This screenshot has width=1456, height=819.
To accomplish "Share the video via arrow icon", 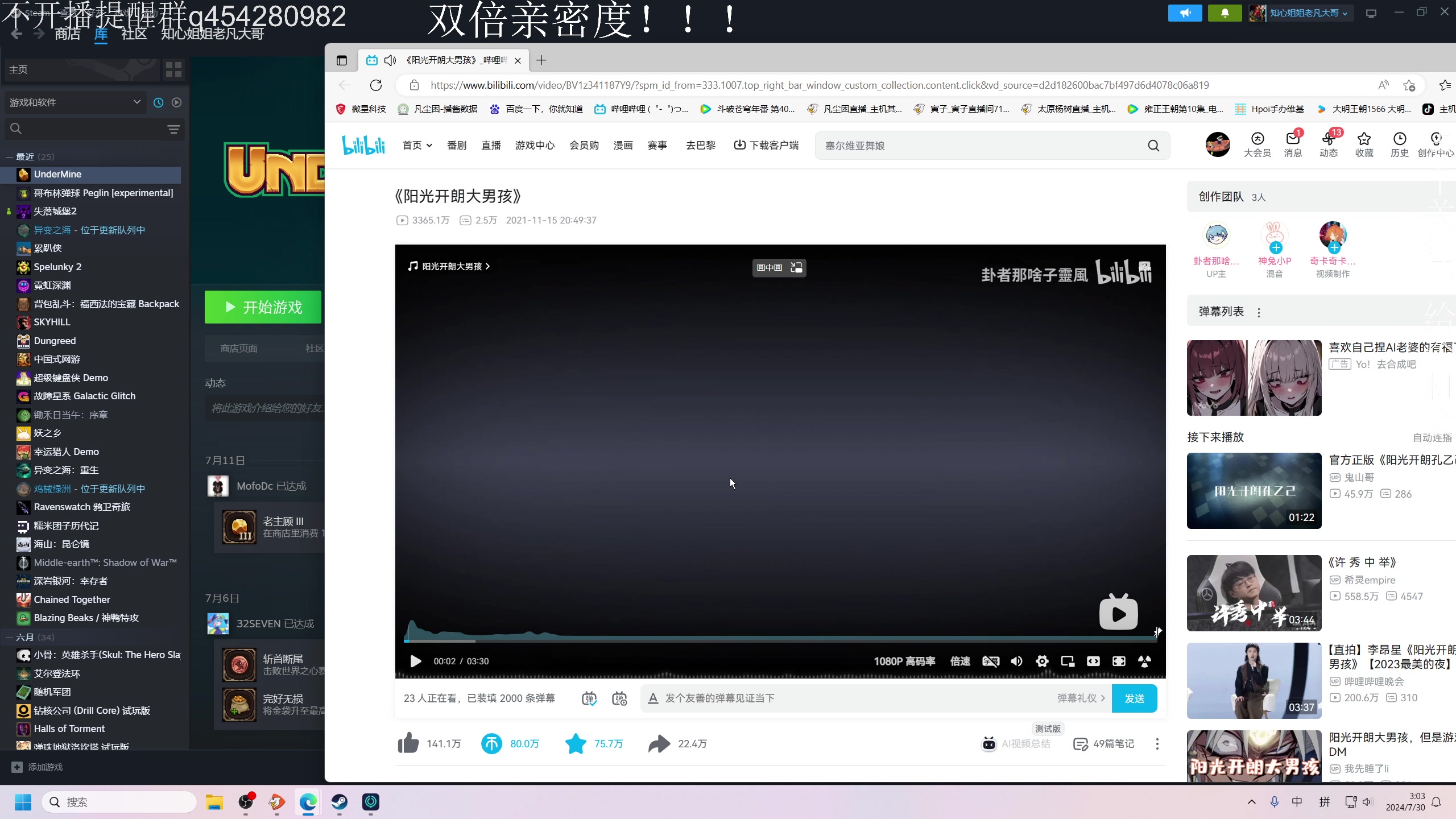I will 660,743.
